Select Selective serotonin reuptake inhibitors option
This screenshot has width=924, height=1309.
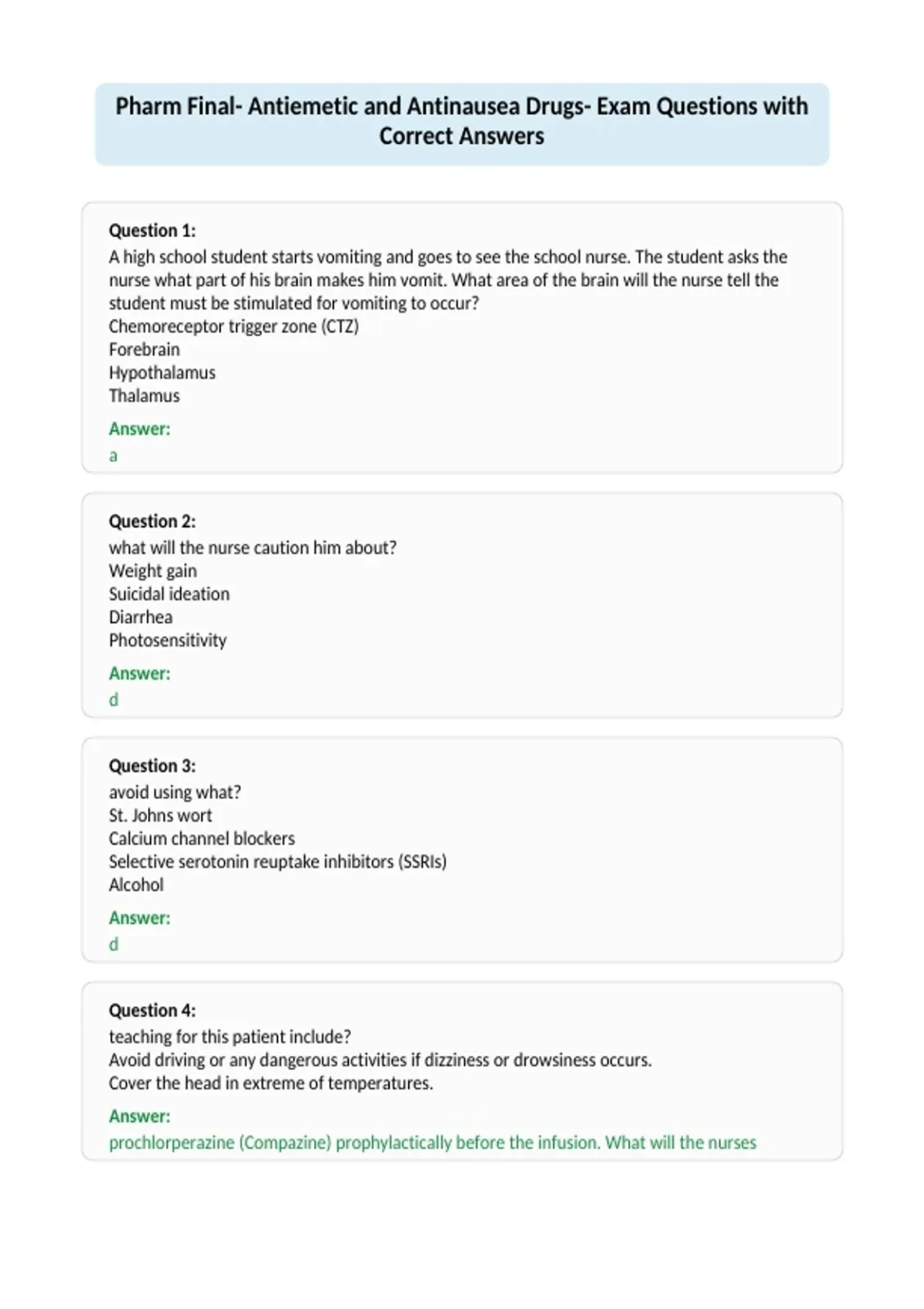point(278,862)
